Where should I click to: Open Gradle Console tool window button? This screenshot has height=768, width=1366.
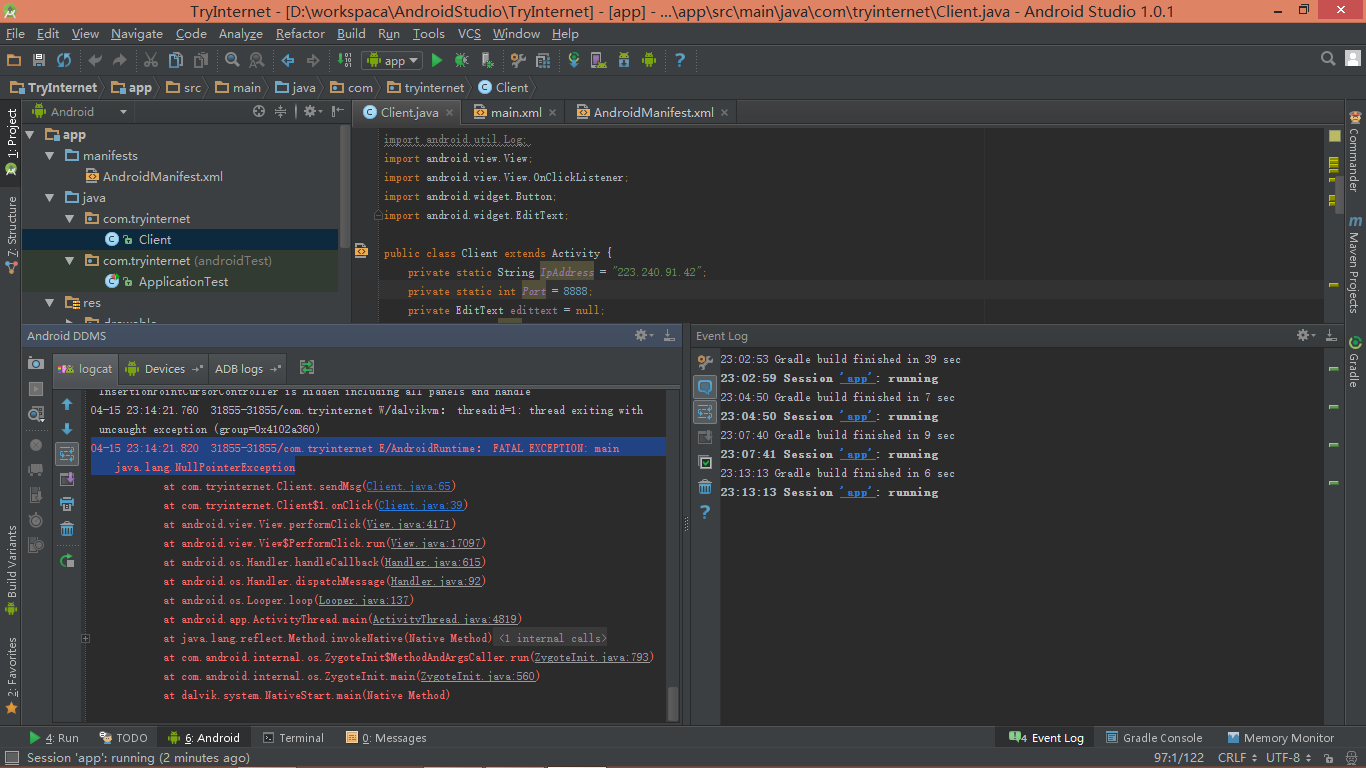(1152, 738)
